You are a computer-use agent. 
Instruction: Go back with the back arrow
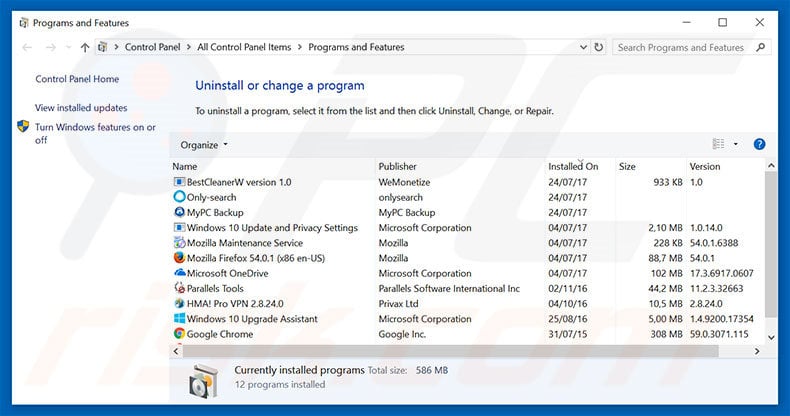coord(27,47)
